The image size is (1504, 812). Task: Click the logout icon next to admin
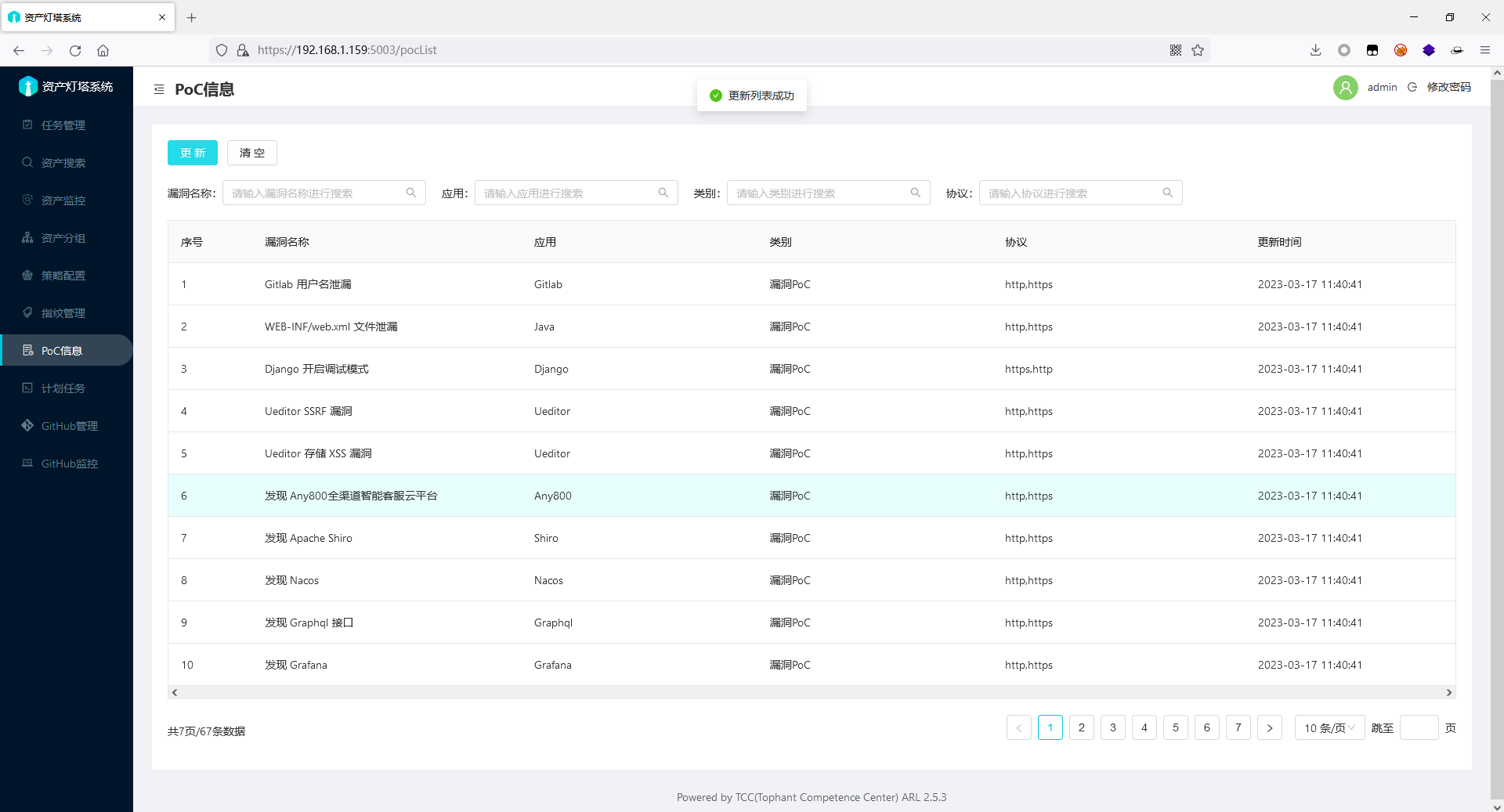coord(1412,87)
